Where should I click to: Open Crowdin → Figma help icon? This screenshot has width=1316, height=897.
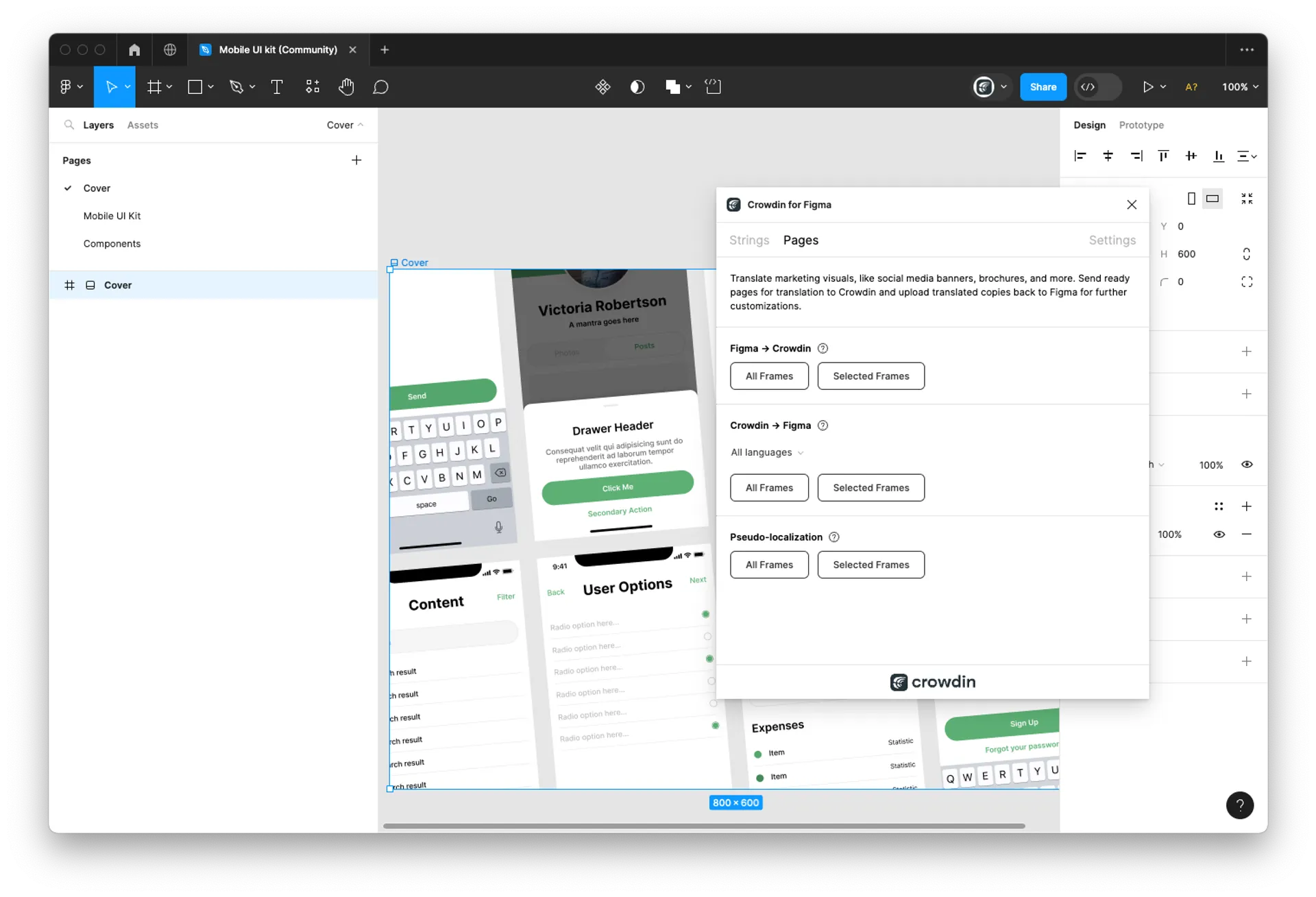point(823,426)
